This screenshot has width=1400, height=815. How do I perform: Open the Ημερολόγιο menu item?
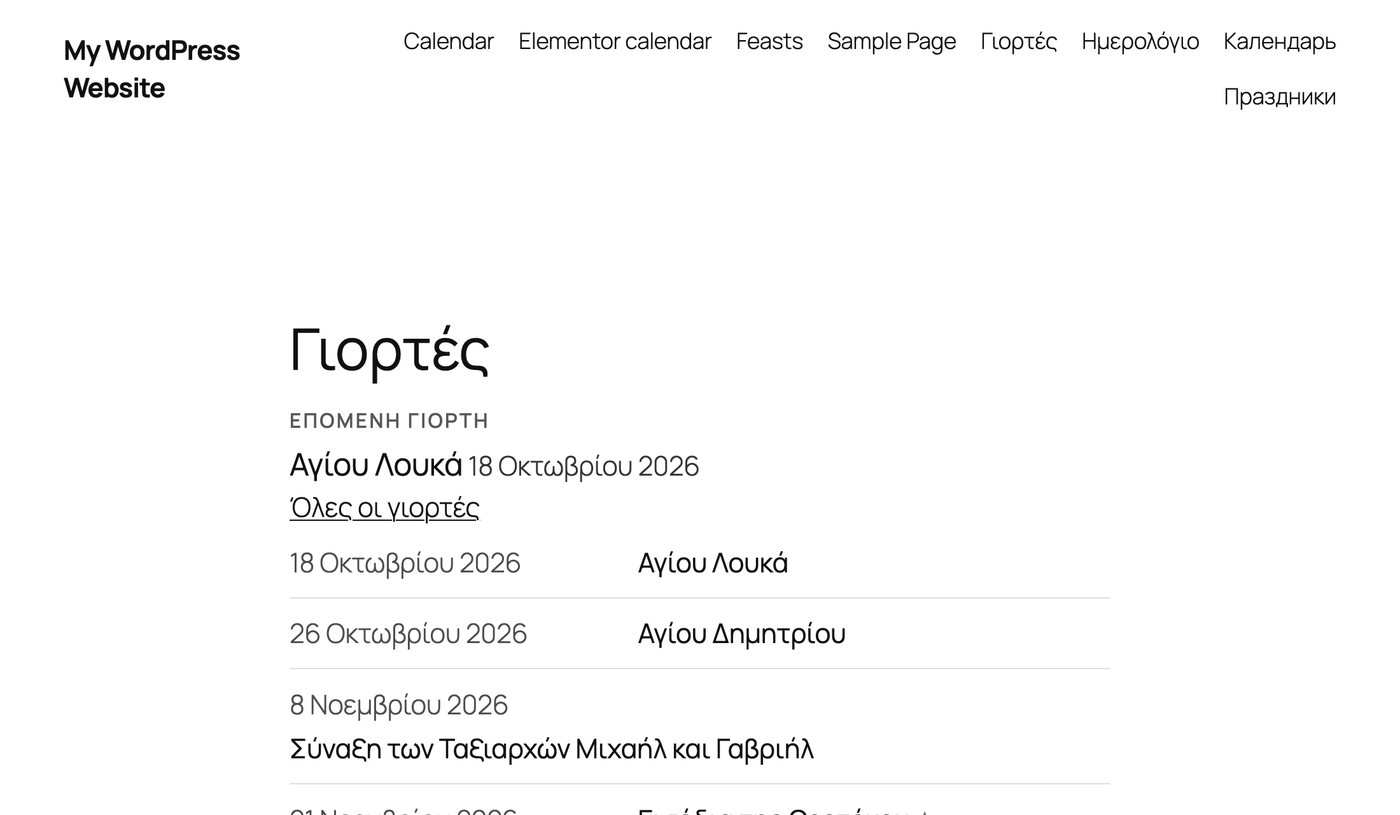point(1140,41)
